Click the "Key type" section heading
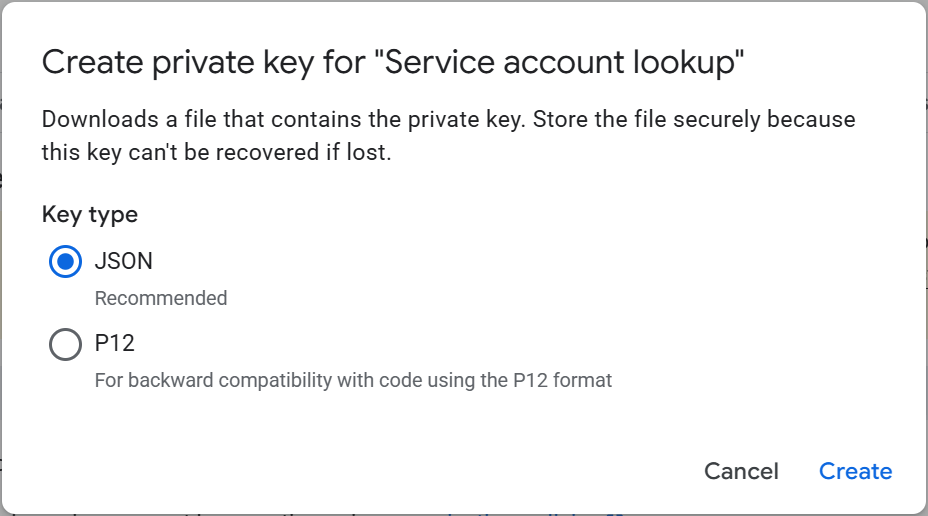The width and height of the screenshot is (928, 516). 90,214
